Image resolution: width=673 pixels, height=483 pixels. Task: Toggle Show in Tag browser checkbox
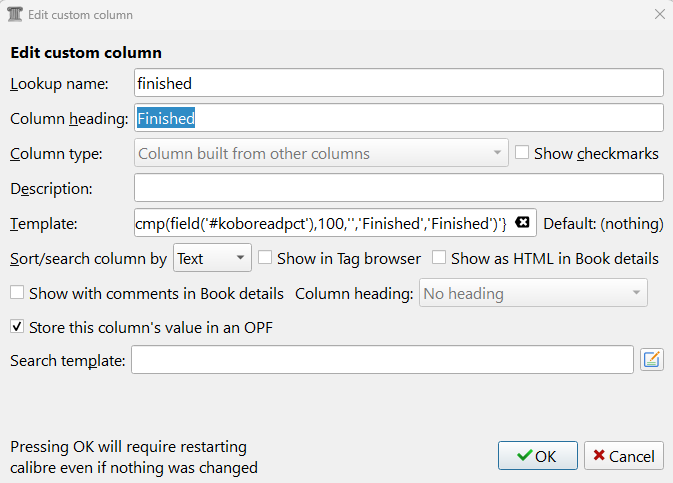tap(266, 258)
